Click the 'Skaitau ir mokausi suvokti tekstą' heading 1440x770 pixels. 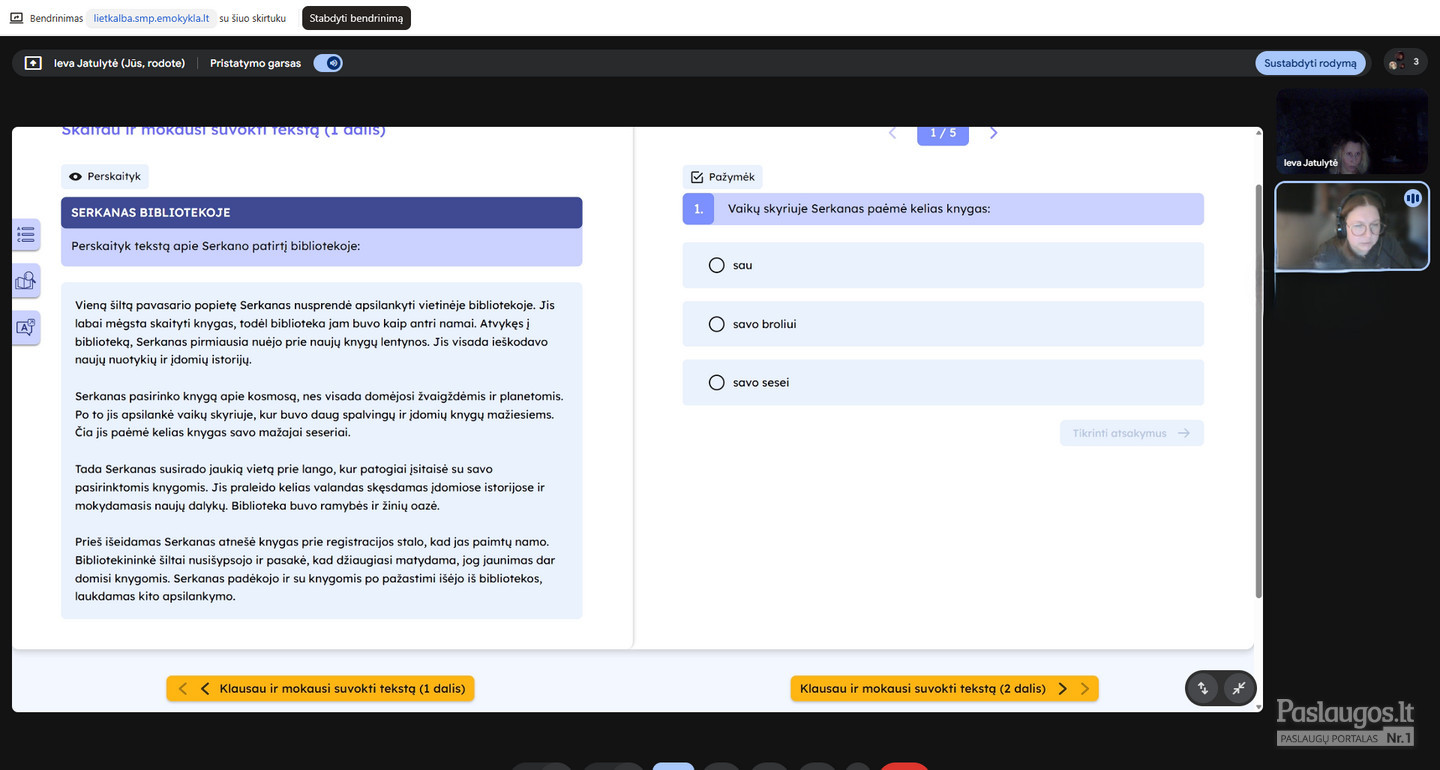click(223, 130)
